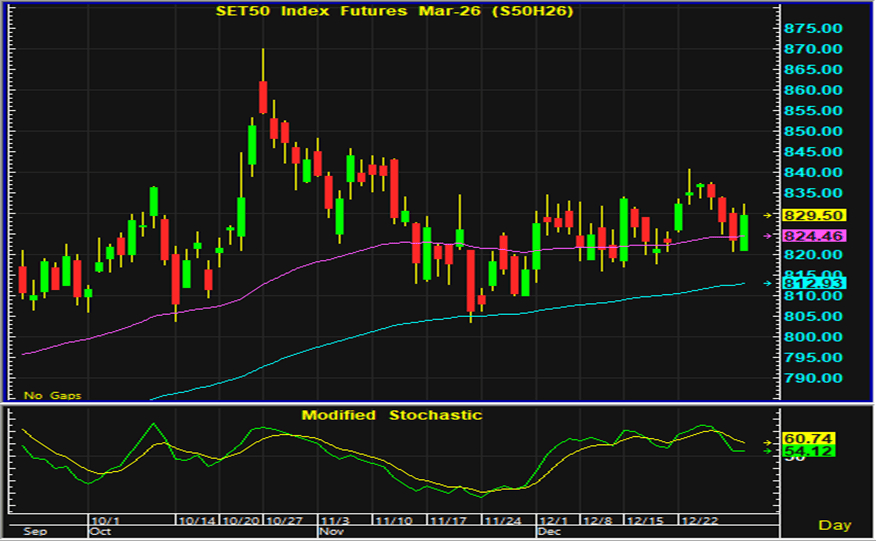
Task: Click the yellow arrow beside 829.50
Action: point(768,215)
